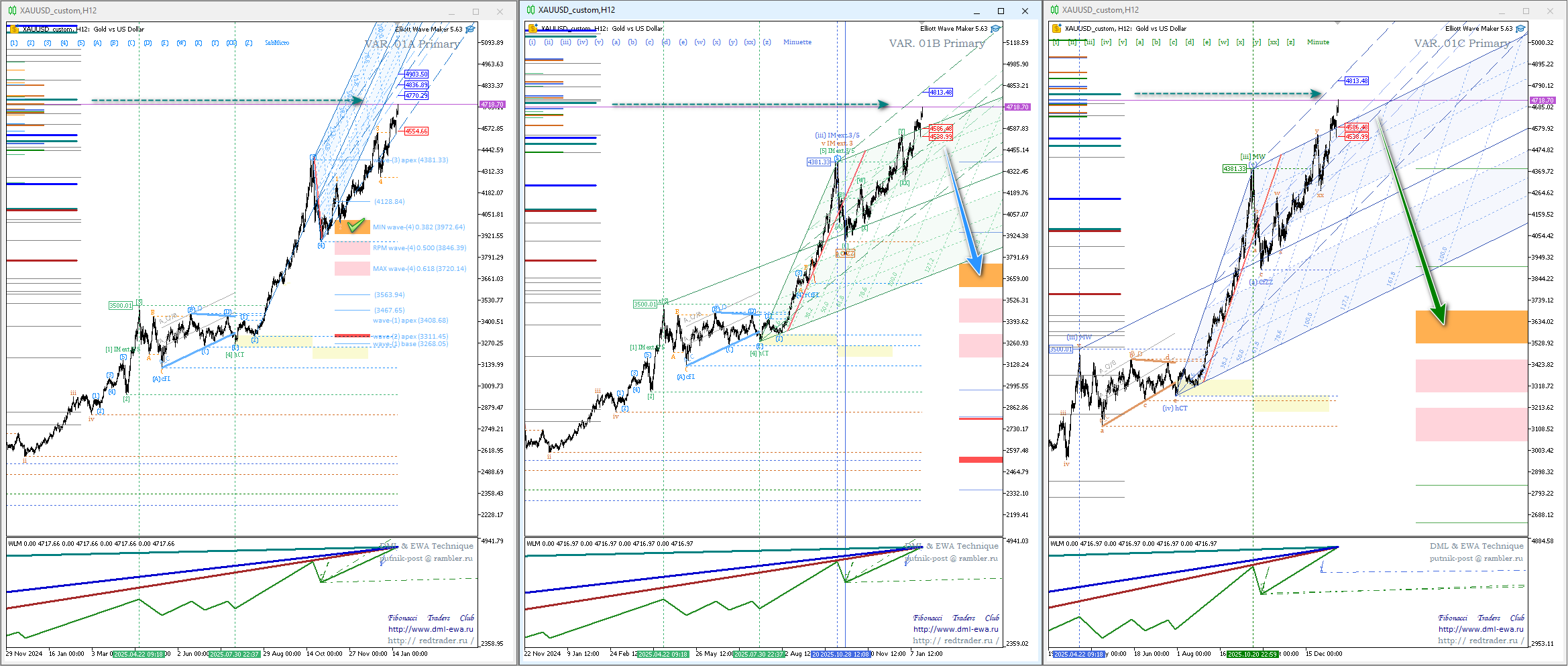Click the green checkmark on left chart
The image size is (1568, 666).
tap(356, 226)
